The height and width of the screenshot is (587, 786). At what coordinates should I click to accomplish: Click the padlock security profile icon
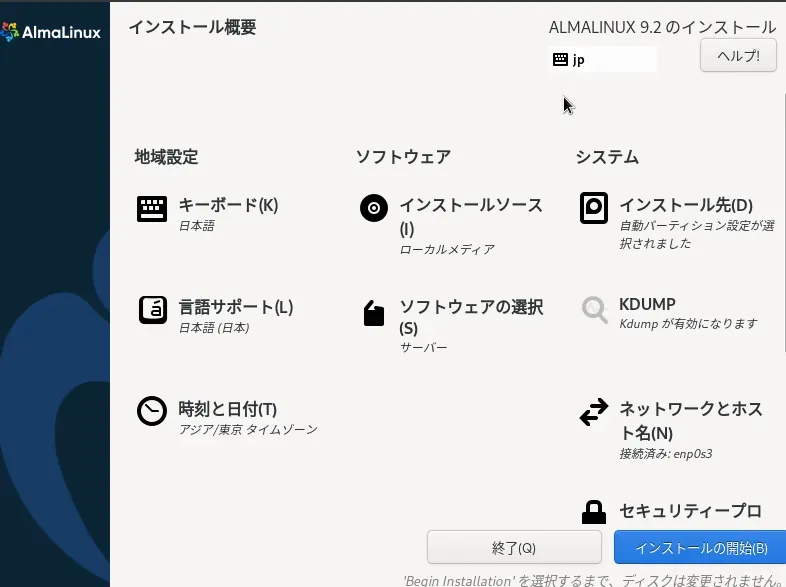pyautogui.click(x=594, y=512)
